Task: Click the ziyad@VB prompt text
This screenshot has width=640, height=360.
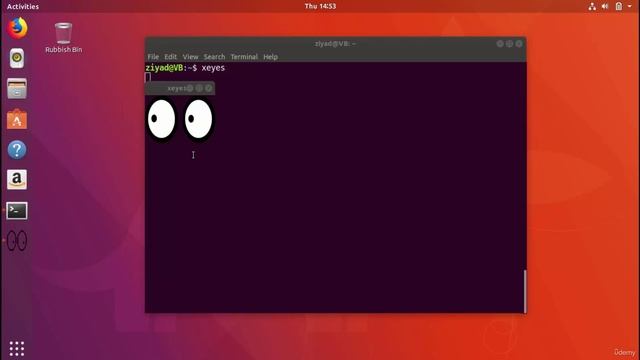Action: coord(164,68)
